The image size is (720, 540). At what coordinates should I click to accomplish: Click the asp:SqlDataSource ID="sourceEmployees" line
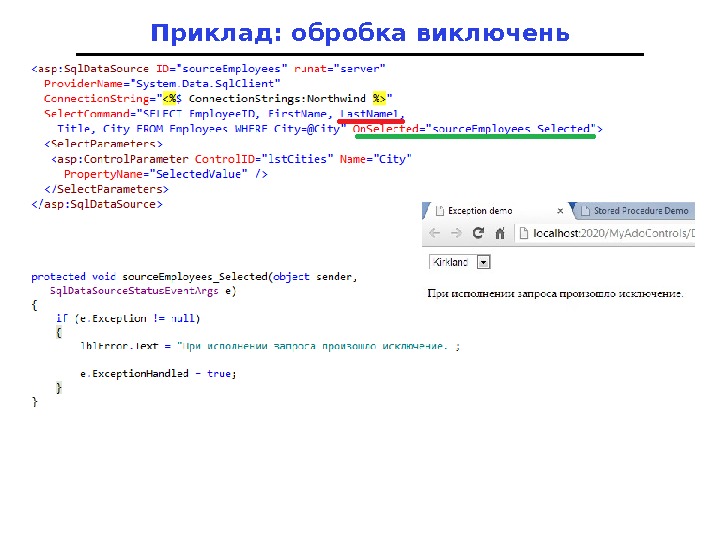coord(208,69)
